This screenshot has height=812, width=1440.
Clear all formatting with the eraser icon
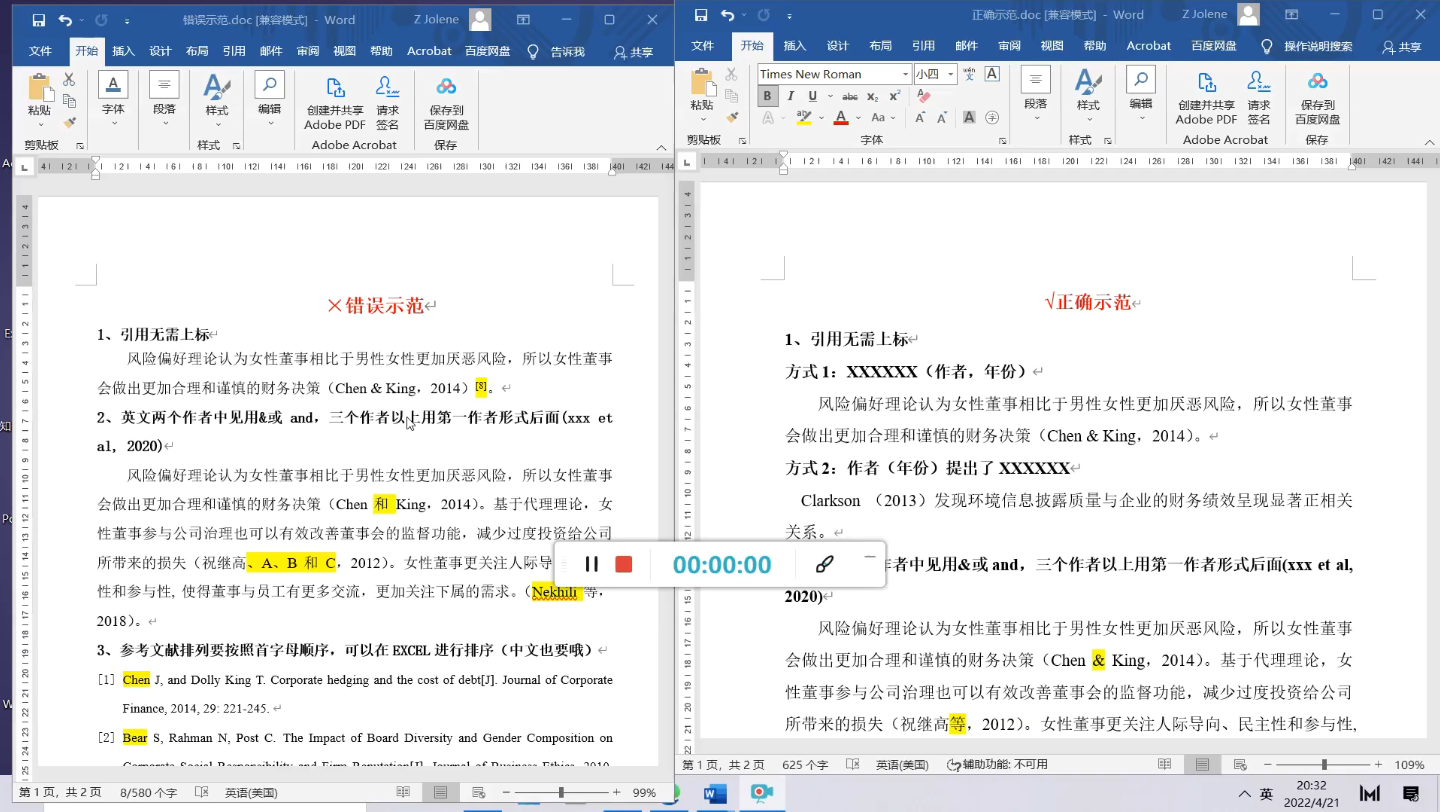[924, 96]
